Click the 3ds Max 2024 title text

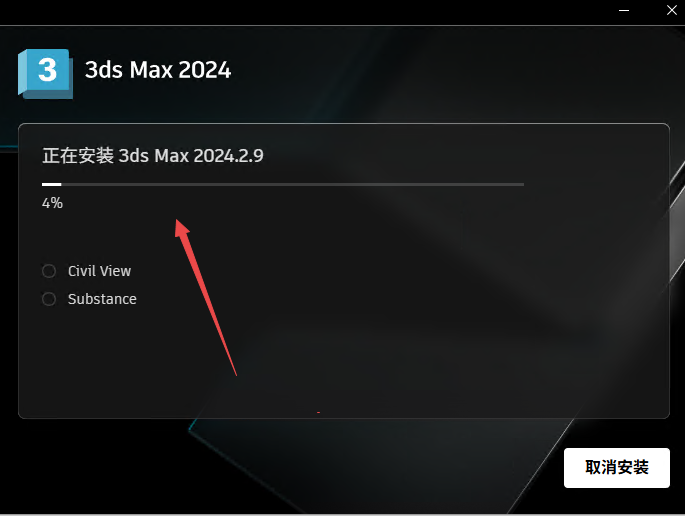point(158,70)
